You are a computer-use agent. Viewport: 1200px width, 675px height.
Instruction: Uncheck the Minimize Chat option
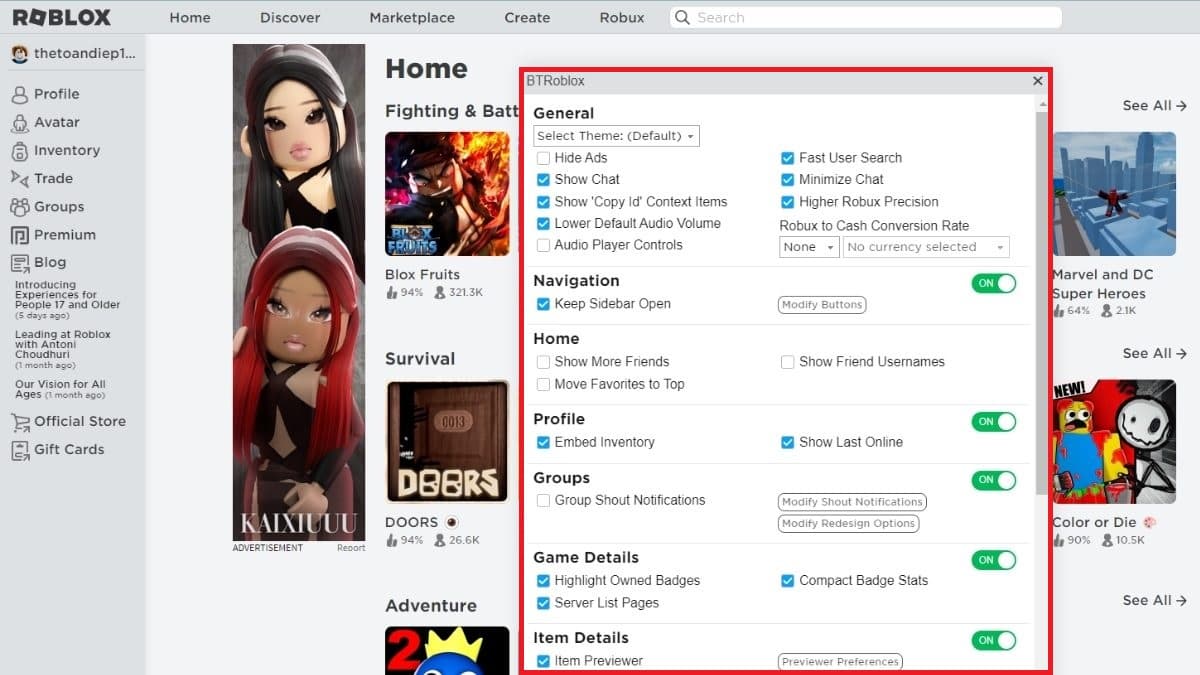coord(788,180)
